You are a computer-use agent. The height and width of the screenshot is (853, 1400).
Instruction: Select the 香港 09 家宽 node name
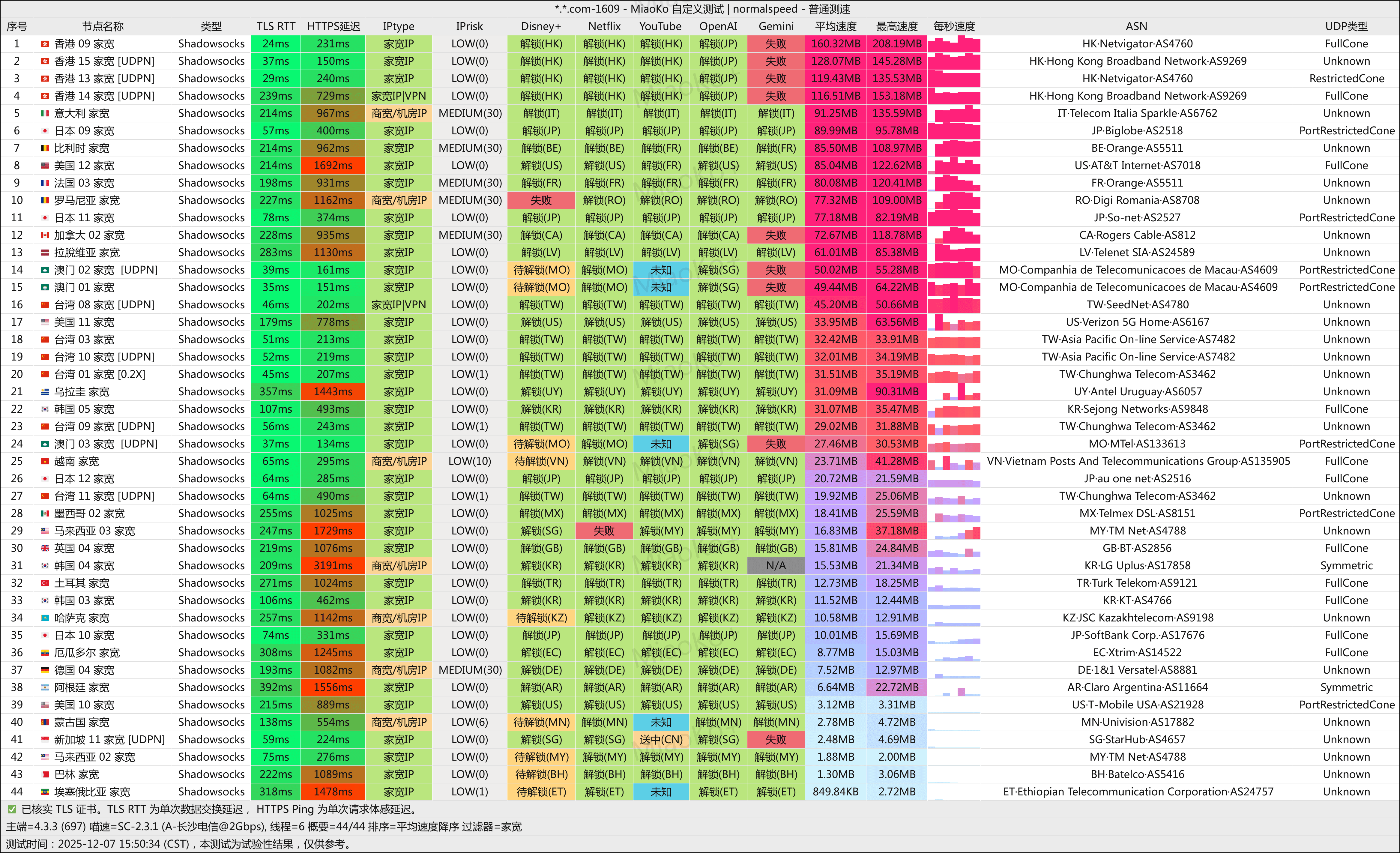(x=84, y=44)
